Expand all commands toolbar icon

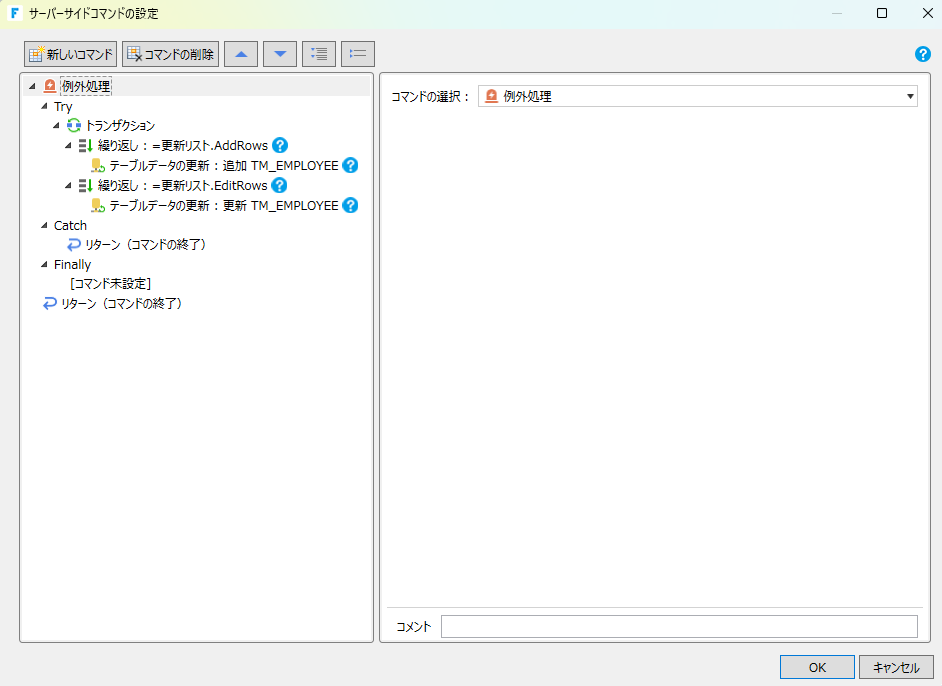tap(319, 54)
